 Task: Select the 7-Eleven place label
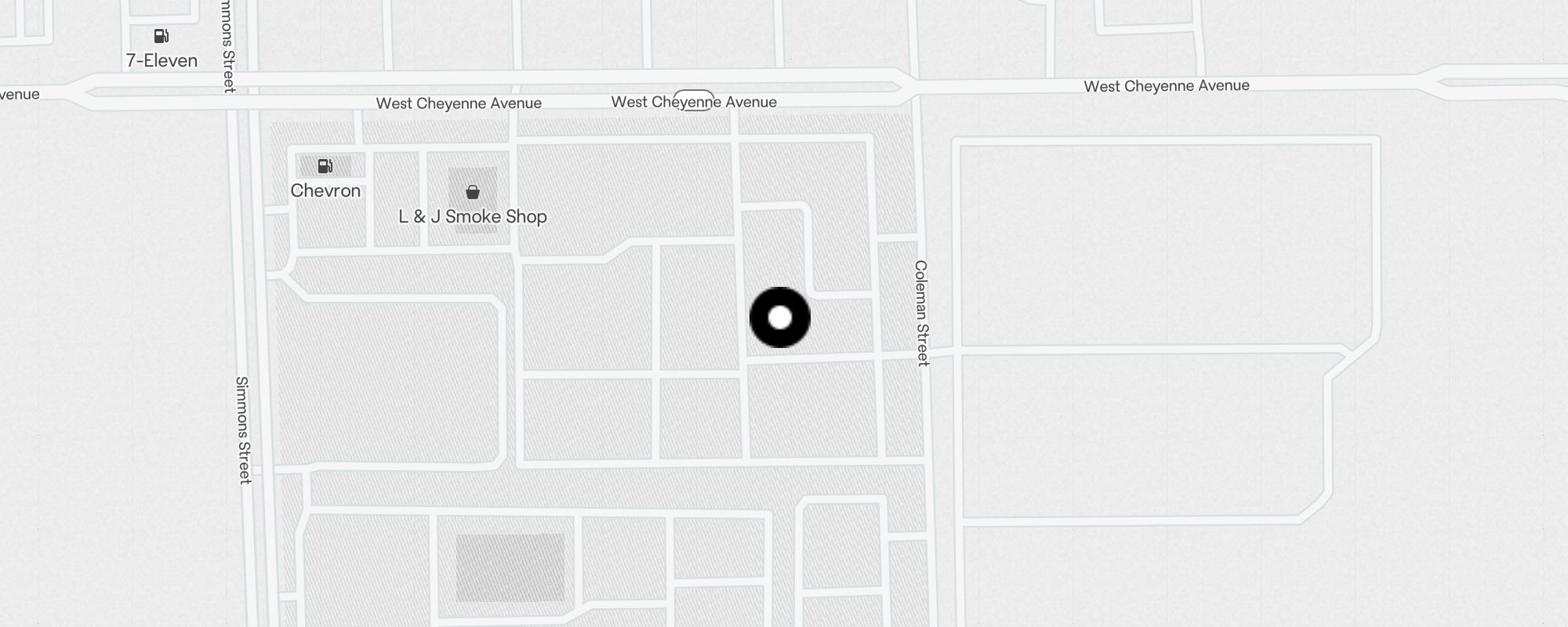pos(162,60)
